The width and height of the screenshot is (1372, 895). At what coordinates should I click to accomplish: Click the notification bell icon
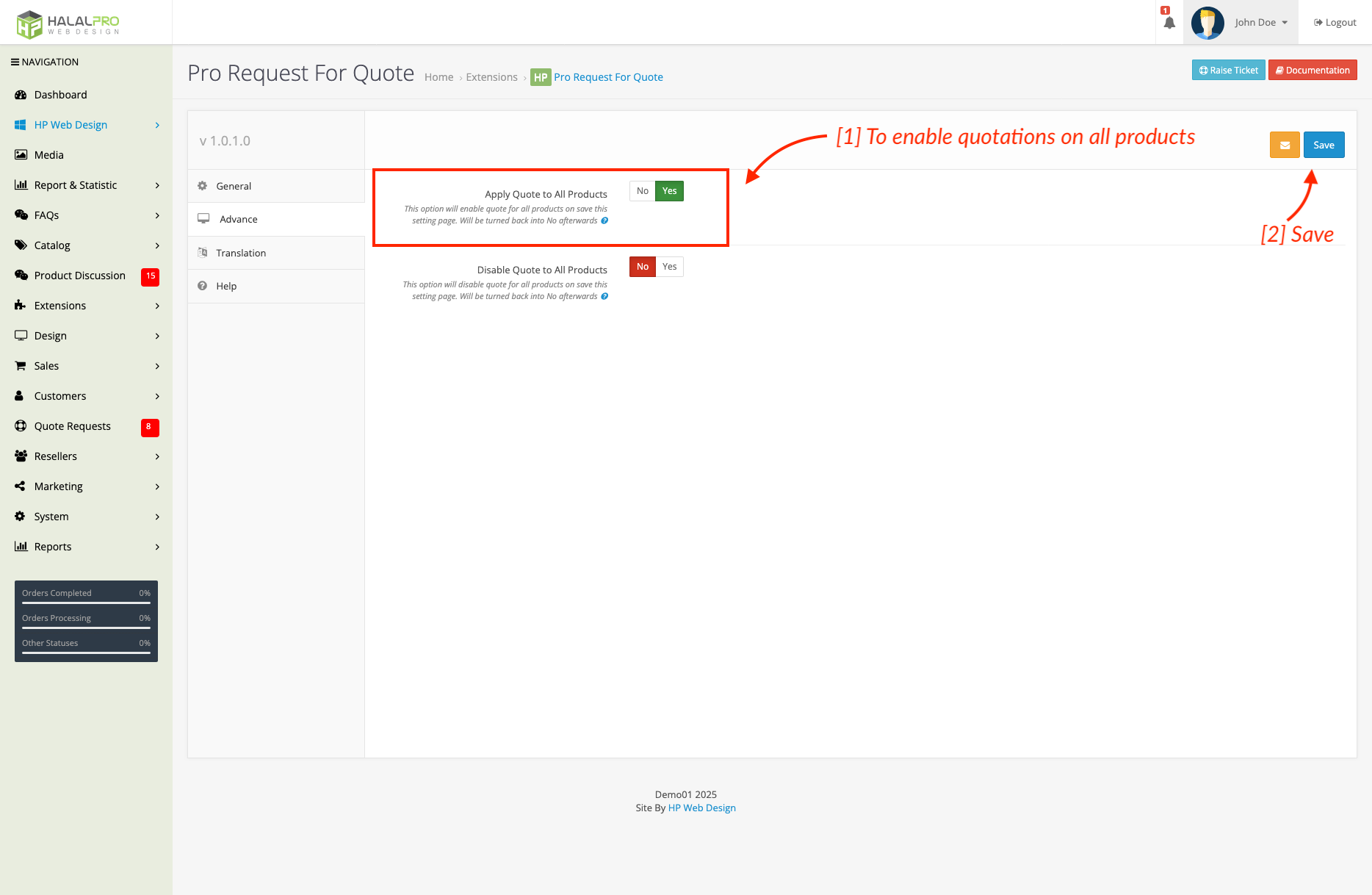(1169, 23)
